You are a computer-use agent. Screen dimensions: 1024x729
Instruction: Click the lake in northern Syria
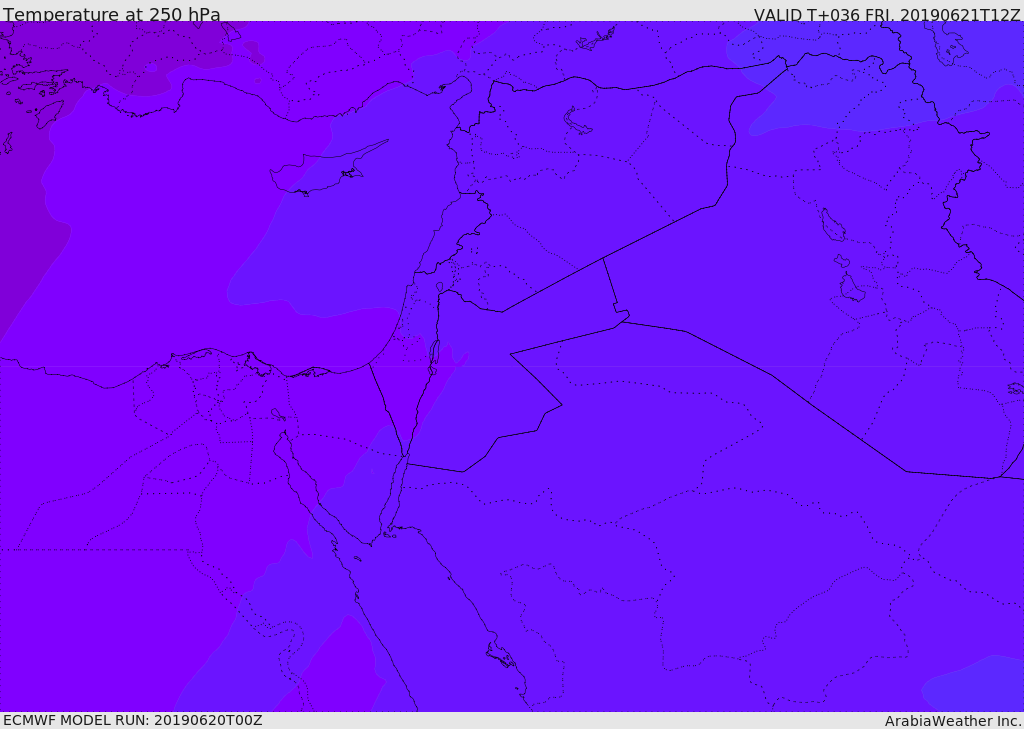pyautogui.click(x=576, y=121)
